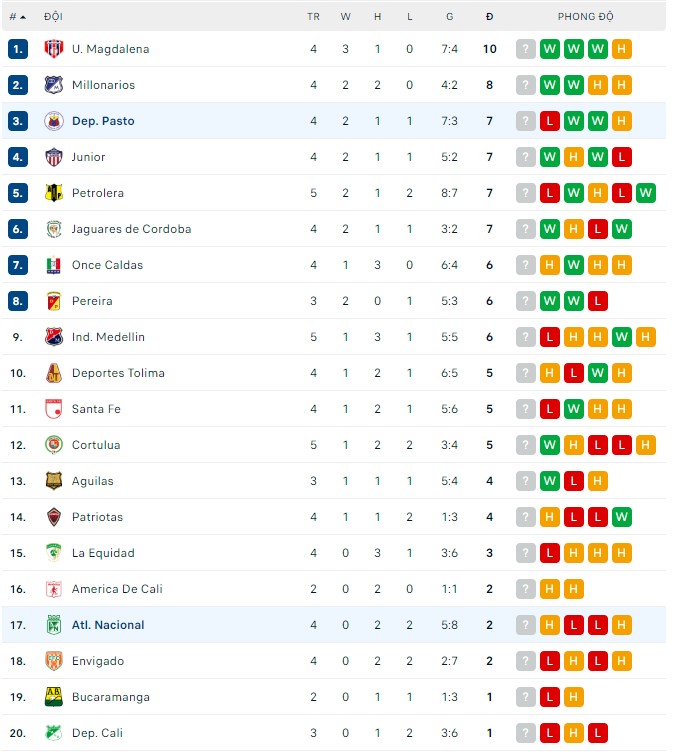Click the Bucaramanga team crest

pyautogui.click(x=54, y=697)
